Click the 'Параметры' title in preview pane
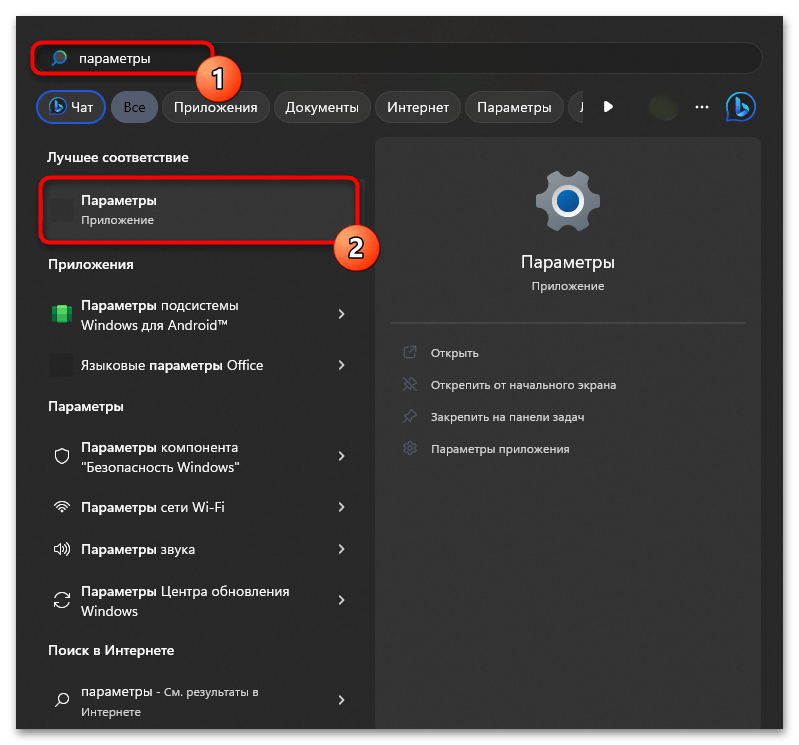The image size is (799, 745). pos(568,262)
